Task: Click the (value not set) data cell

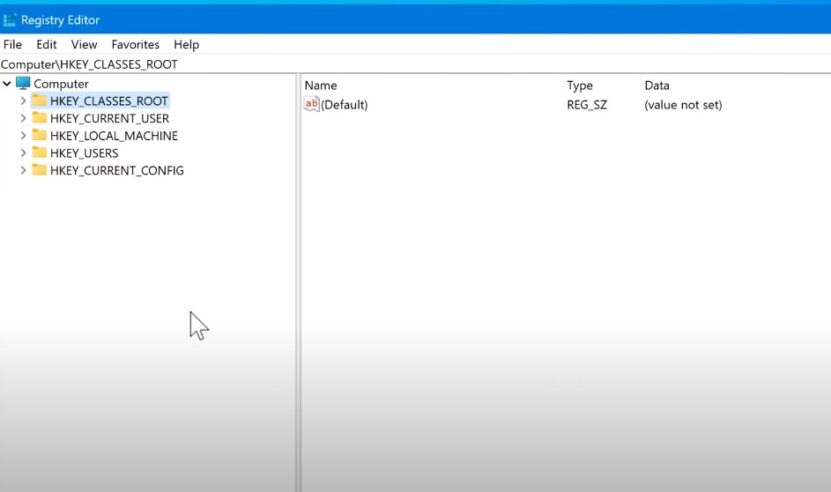Action: (683, 105)
